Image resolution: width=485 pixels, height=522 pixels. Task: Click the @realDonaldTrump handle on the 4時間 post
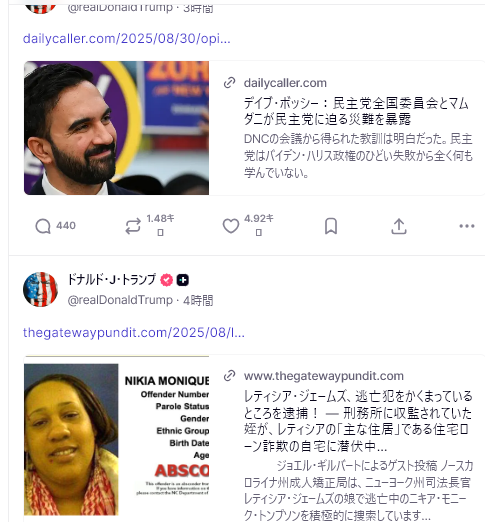click(x=120, y=300)
